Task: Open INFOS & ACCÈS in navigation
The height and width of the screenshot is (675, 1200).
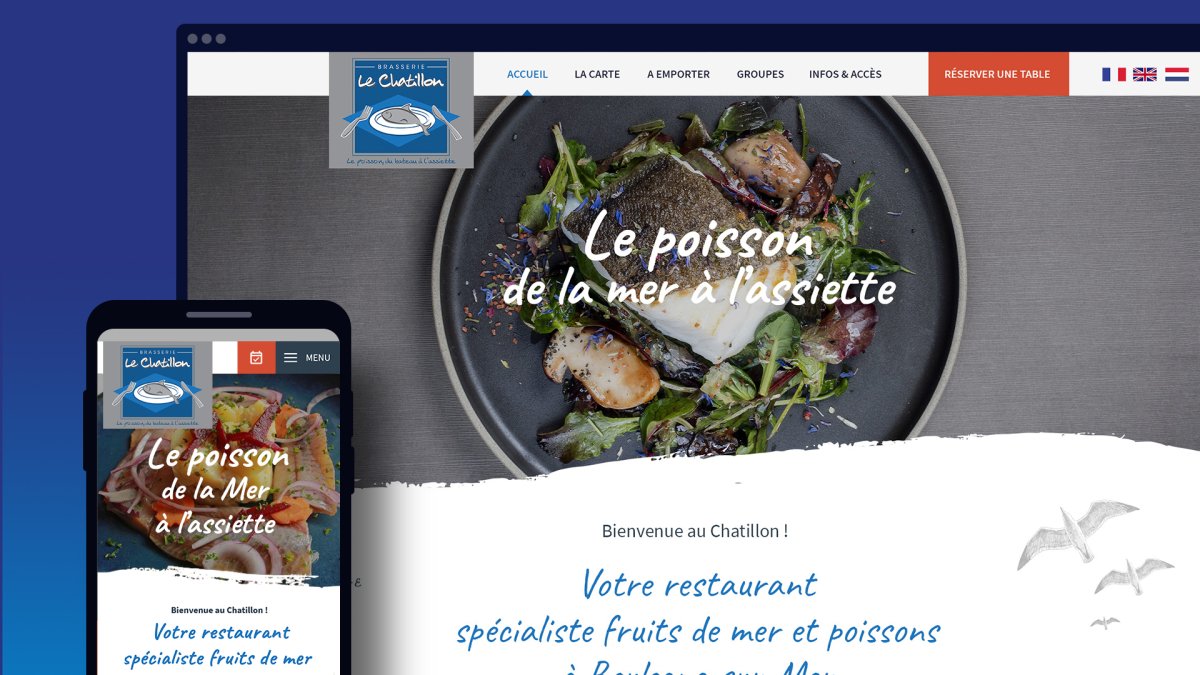Action: click(x=845, y=74)
